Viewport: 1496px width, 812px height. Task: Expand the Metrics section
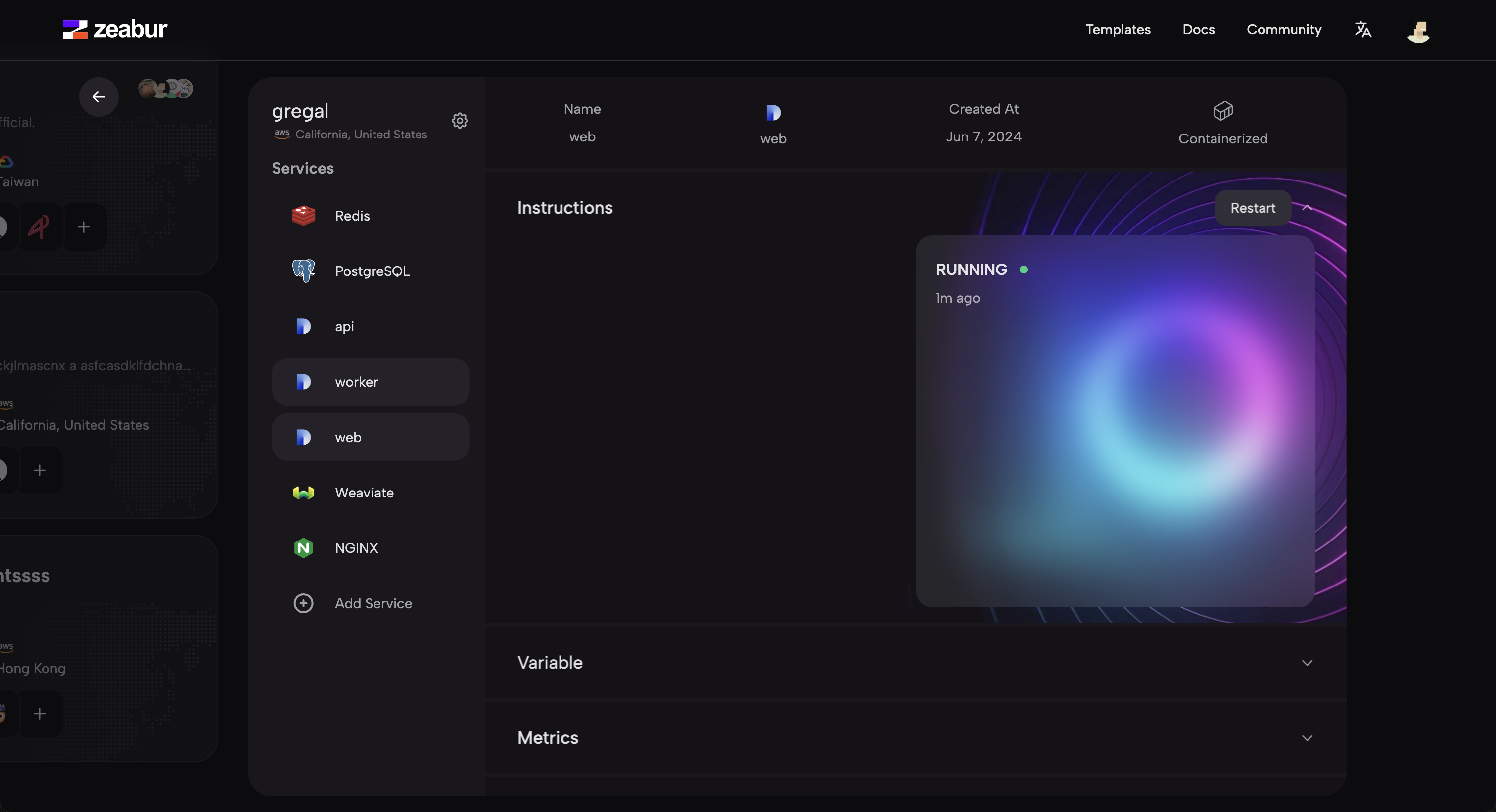[x=1307, y=737]
